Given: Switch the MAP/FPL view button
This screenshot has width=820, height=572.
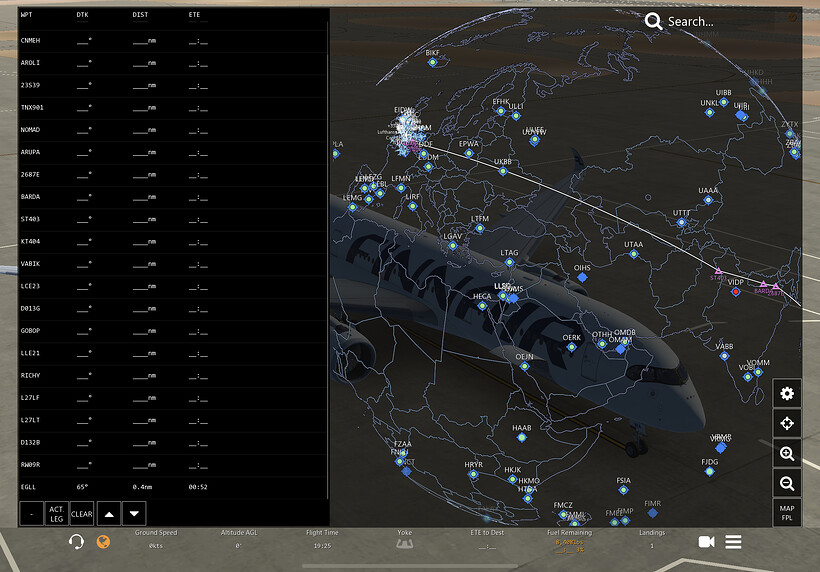Looking at the screenshot, I should point(787,513).
